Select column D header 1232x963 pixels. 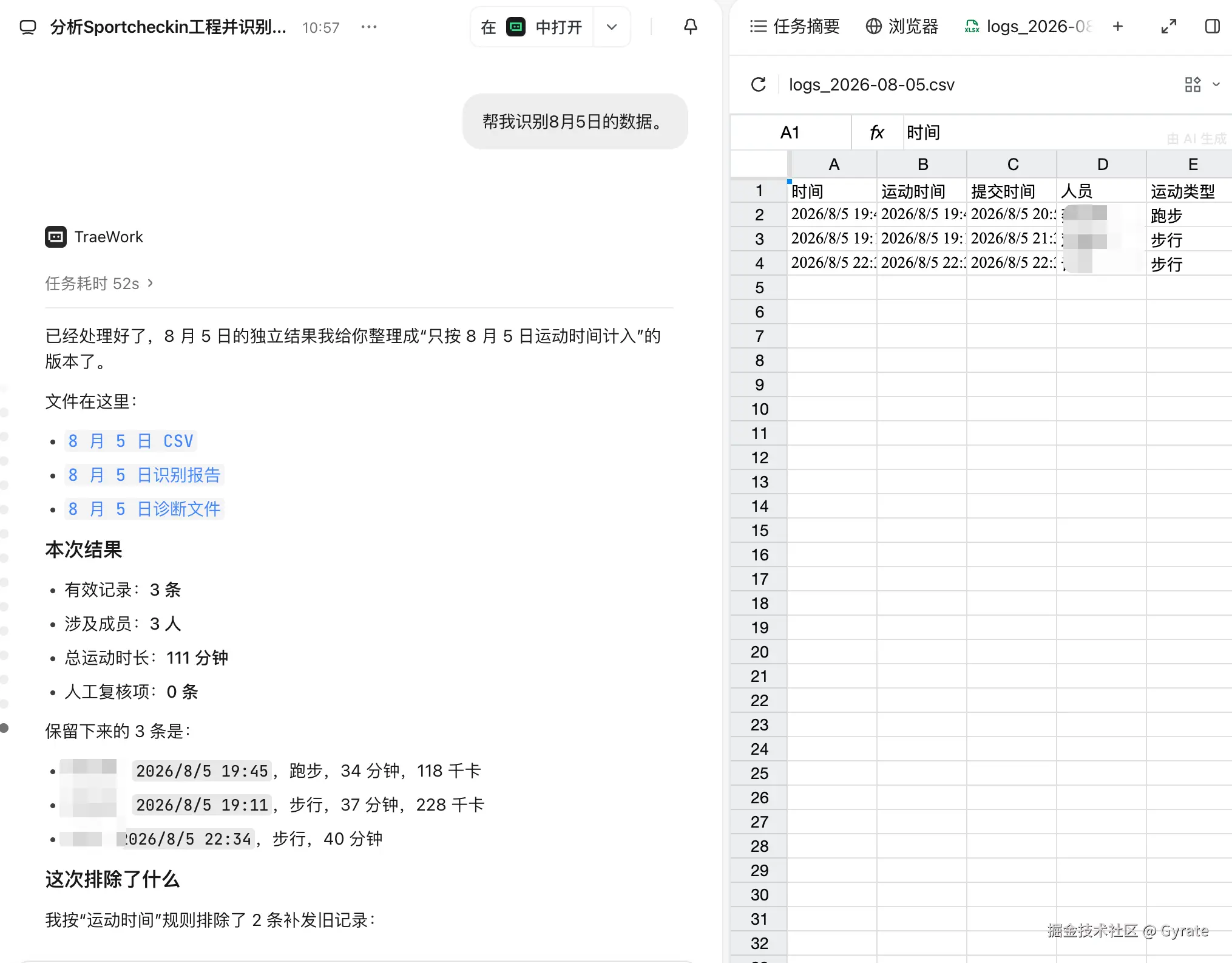tap(1102, 165)
